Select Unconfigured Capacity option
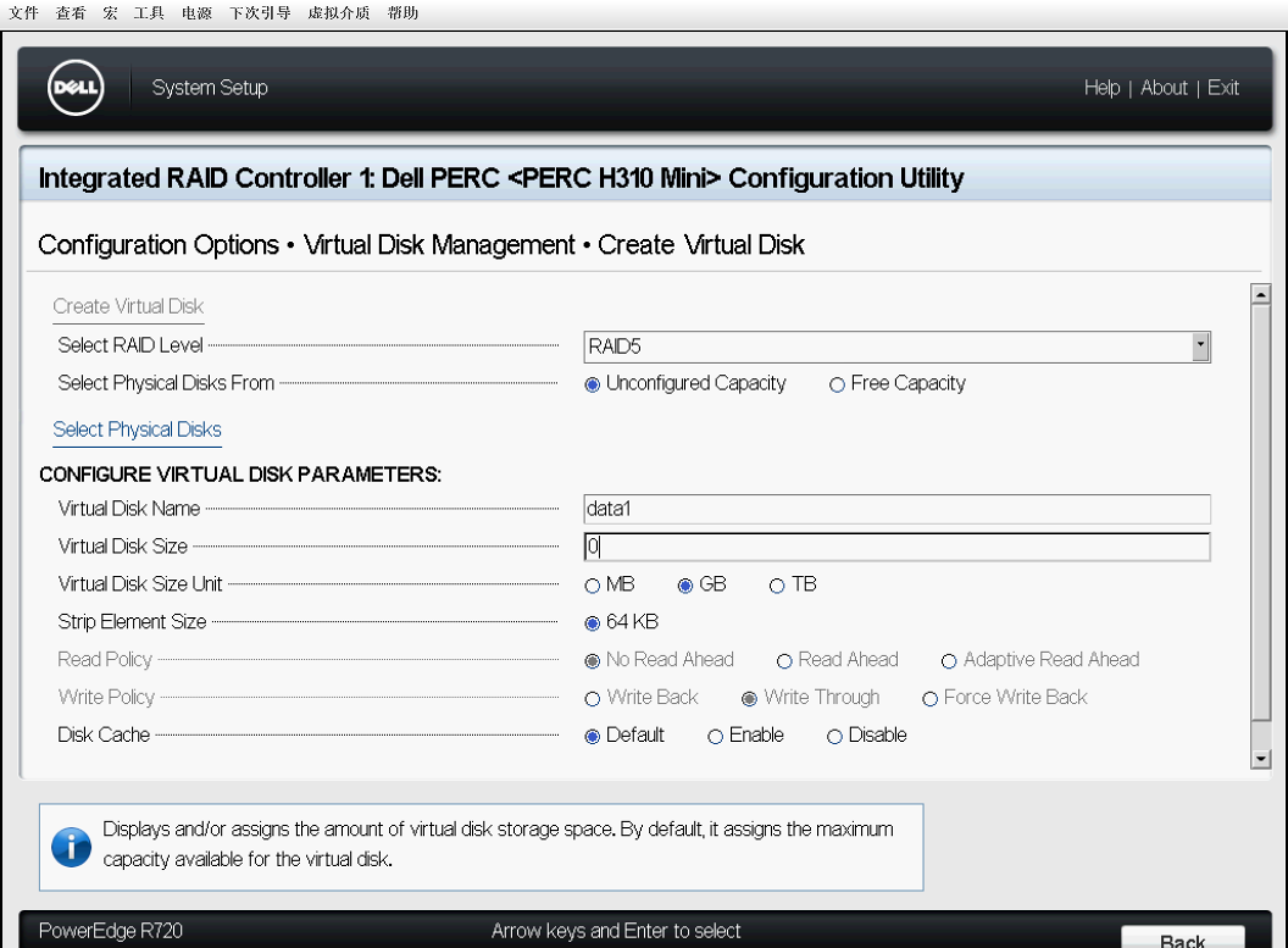1288x948 pixels. pos(592,384)
